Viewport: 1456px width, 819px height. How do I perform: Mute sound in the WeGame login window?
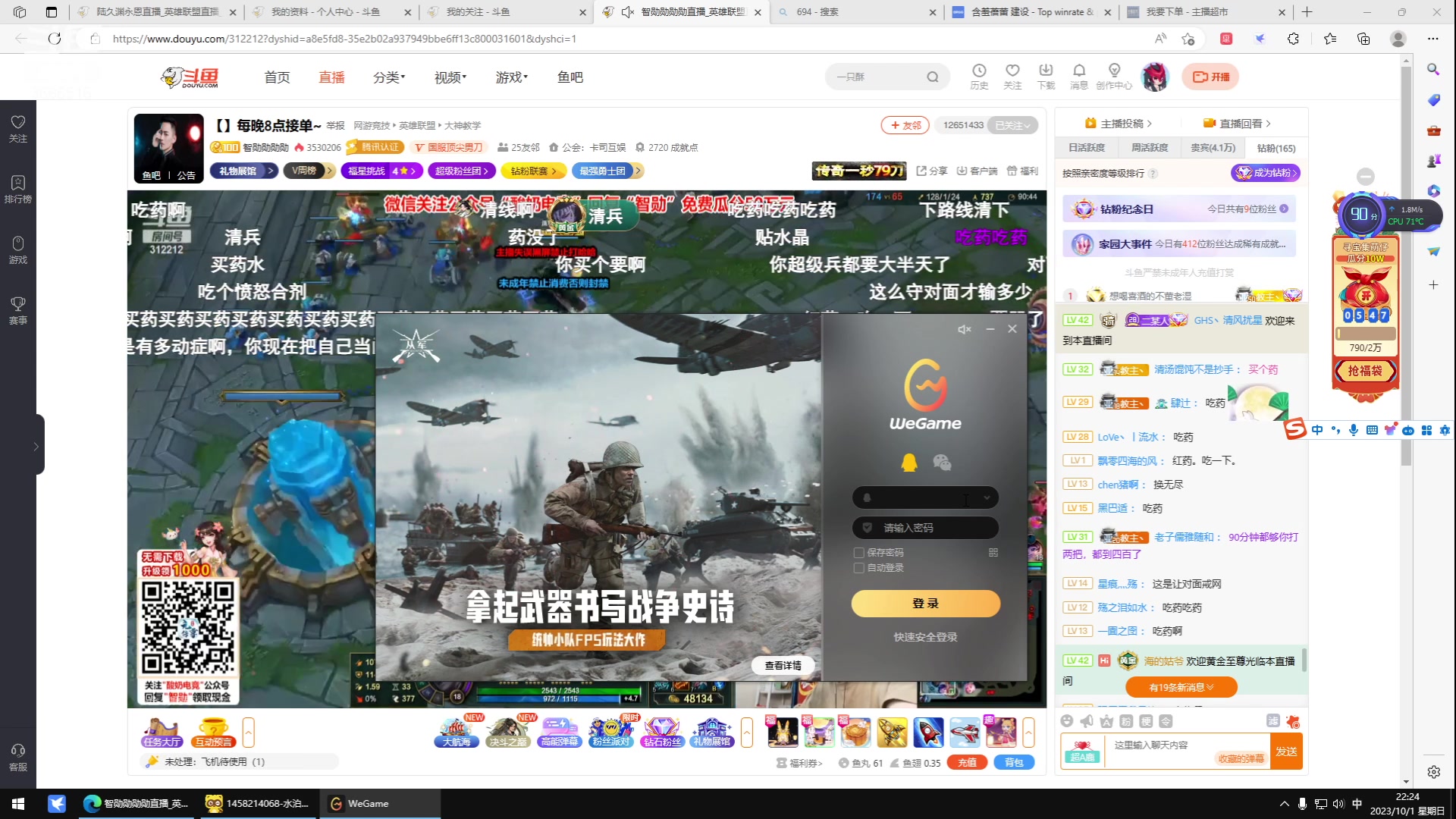point(964,329)
